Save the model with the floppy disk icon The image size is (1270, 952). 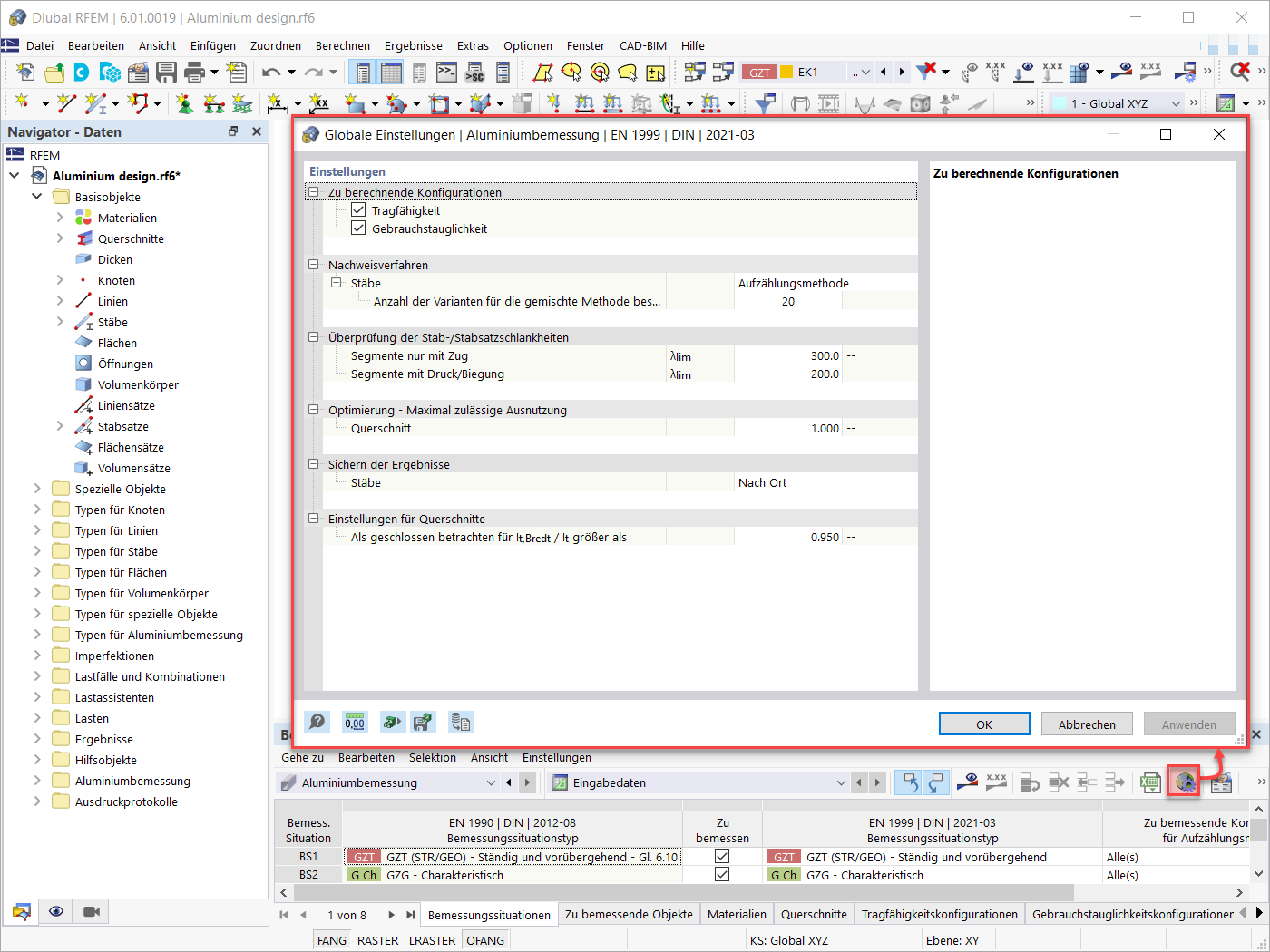[166, 73]
